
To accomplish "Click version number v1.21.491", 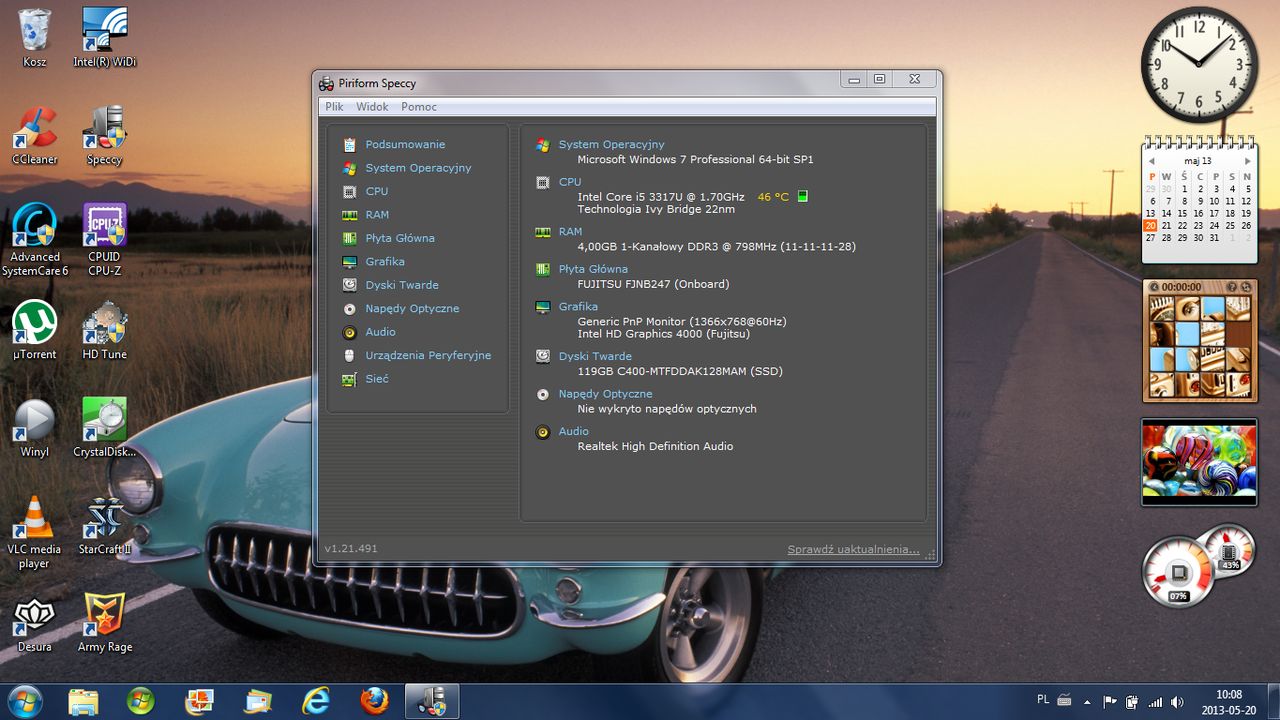I will pos(351,549).
